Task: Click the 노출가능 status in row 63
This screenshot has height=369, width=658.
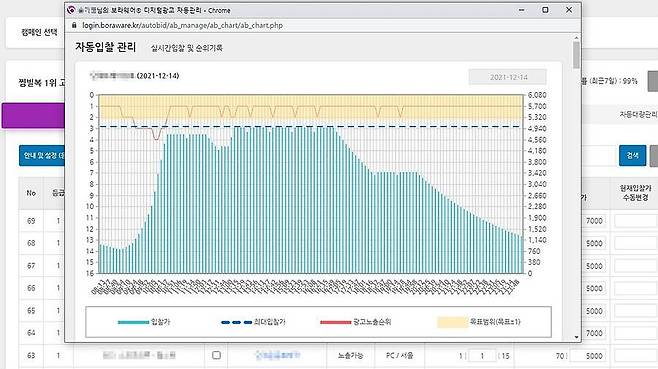Action: click(x=350, y=356)
